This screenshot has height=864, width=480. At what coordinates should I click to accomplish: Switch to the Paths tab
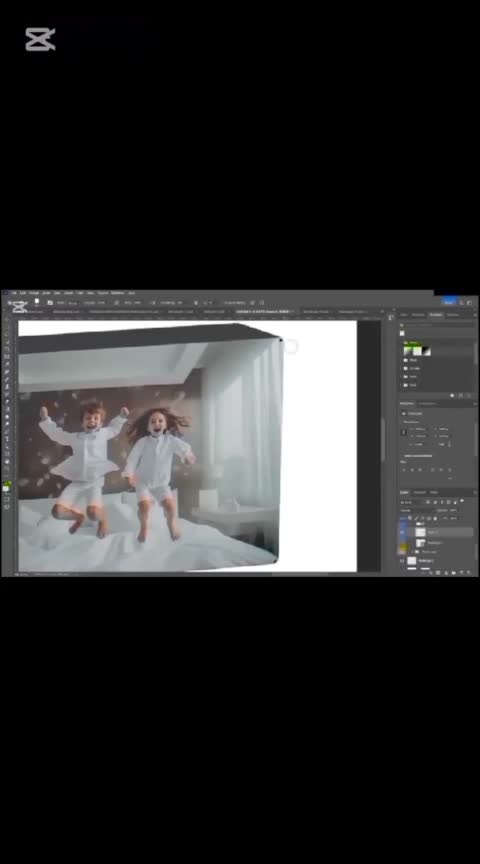coord(434,493)
